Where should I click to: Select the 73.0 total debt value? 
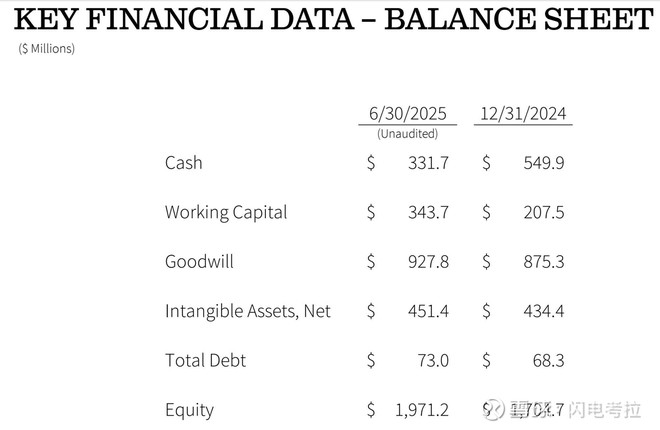tap(433, 361)
